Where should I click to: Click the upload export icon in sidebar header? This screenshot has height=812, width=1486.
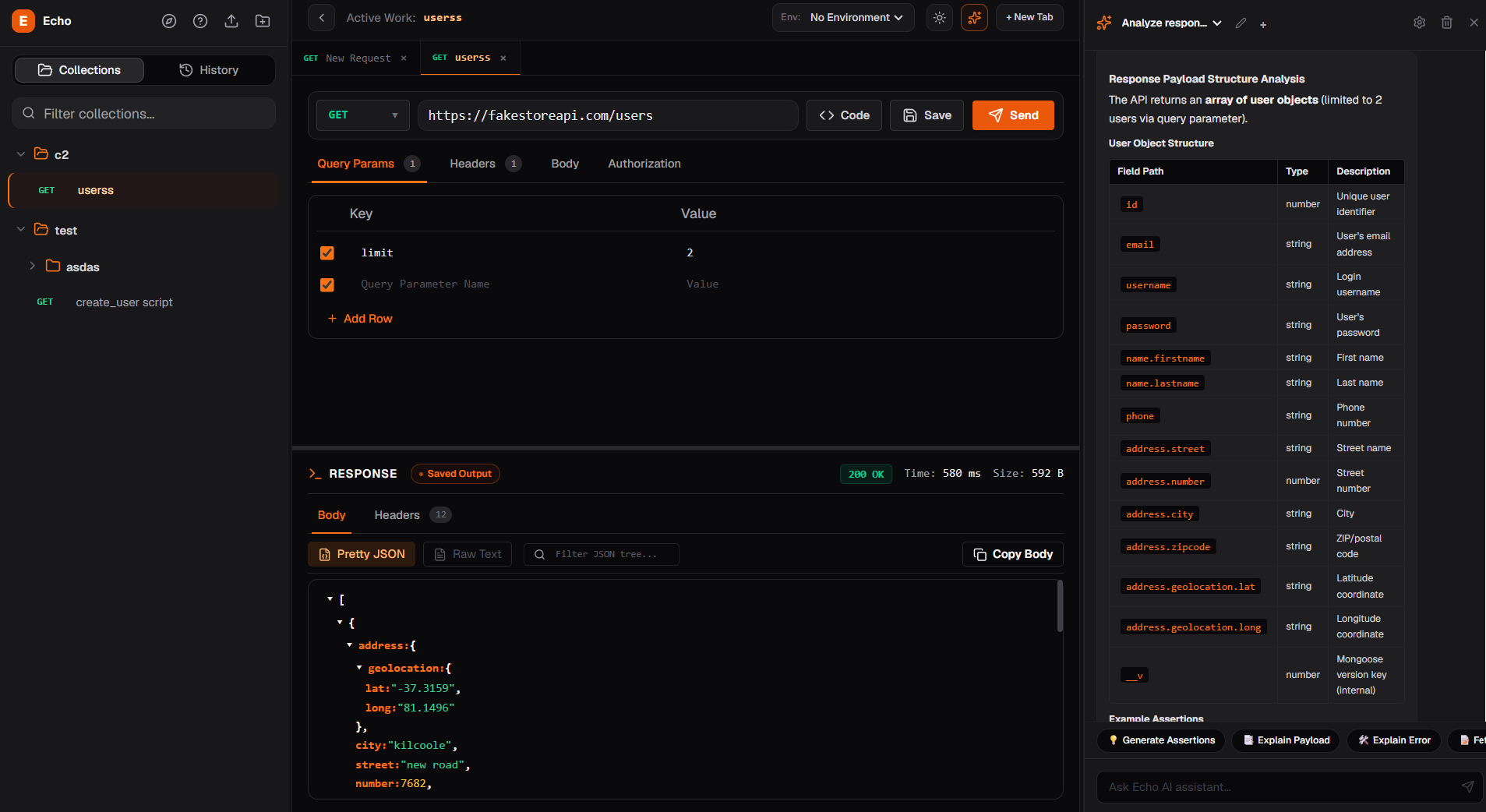click(231, 21)
